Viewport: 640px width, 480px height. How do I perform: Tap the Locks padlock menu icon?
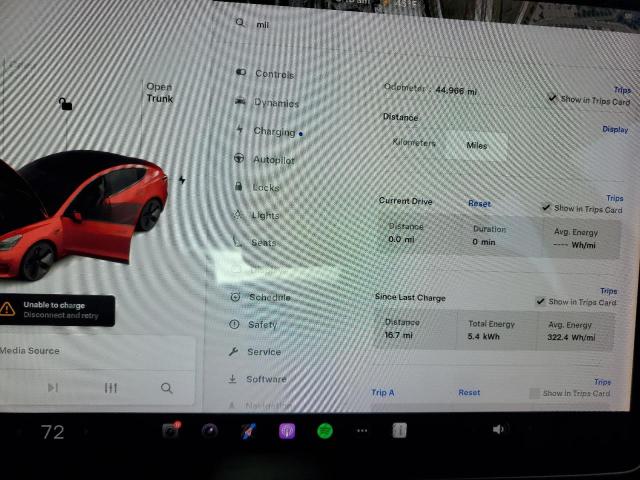[238, 186]
